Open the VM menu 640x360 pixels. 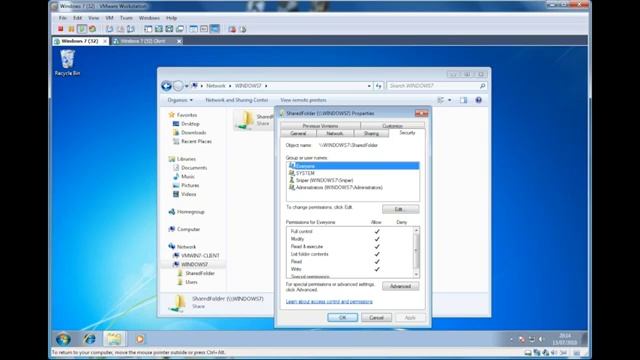pyautogui.click(x=109, y=18)
